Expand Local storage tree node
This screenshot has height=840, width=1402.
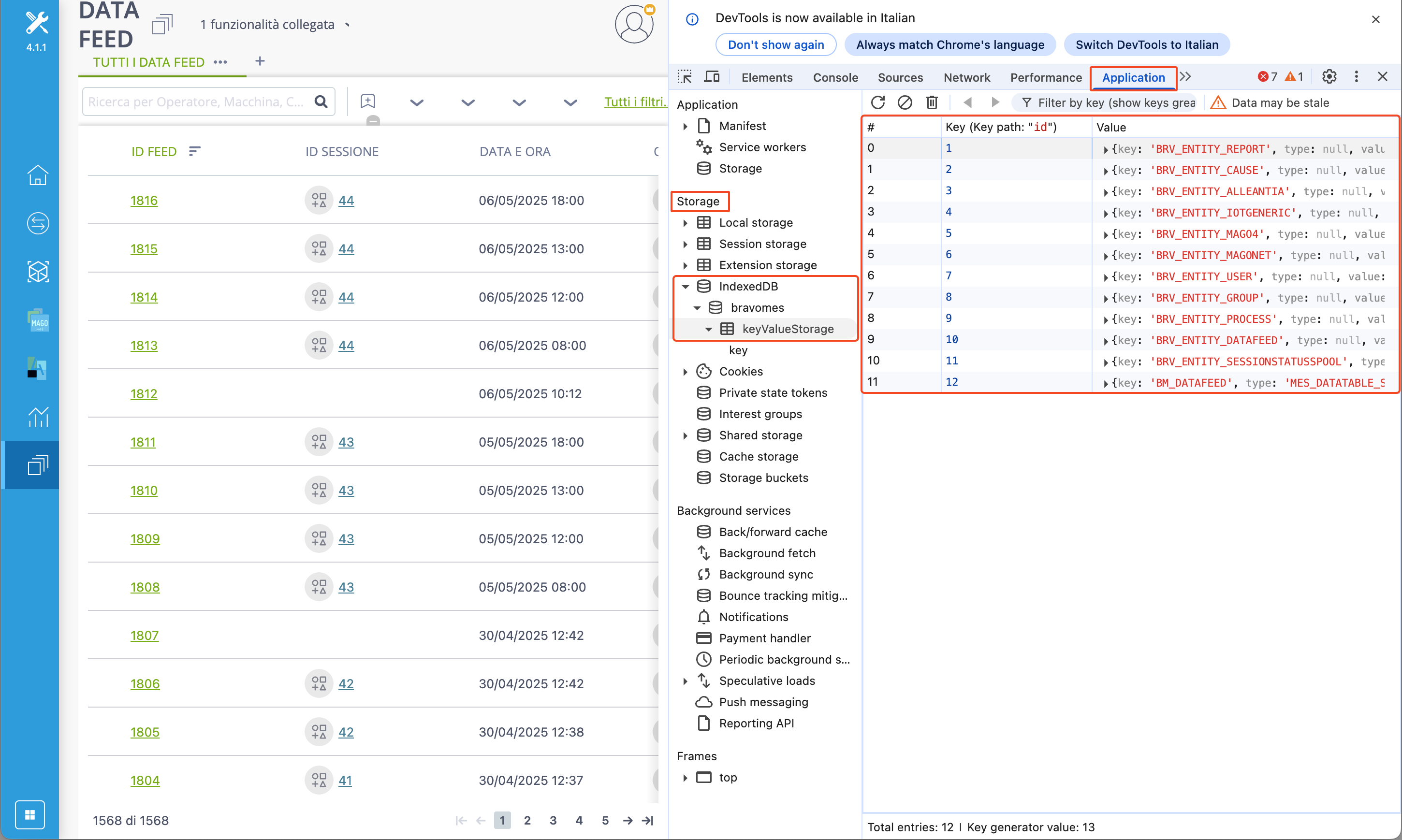click(x=685, y=222)
